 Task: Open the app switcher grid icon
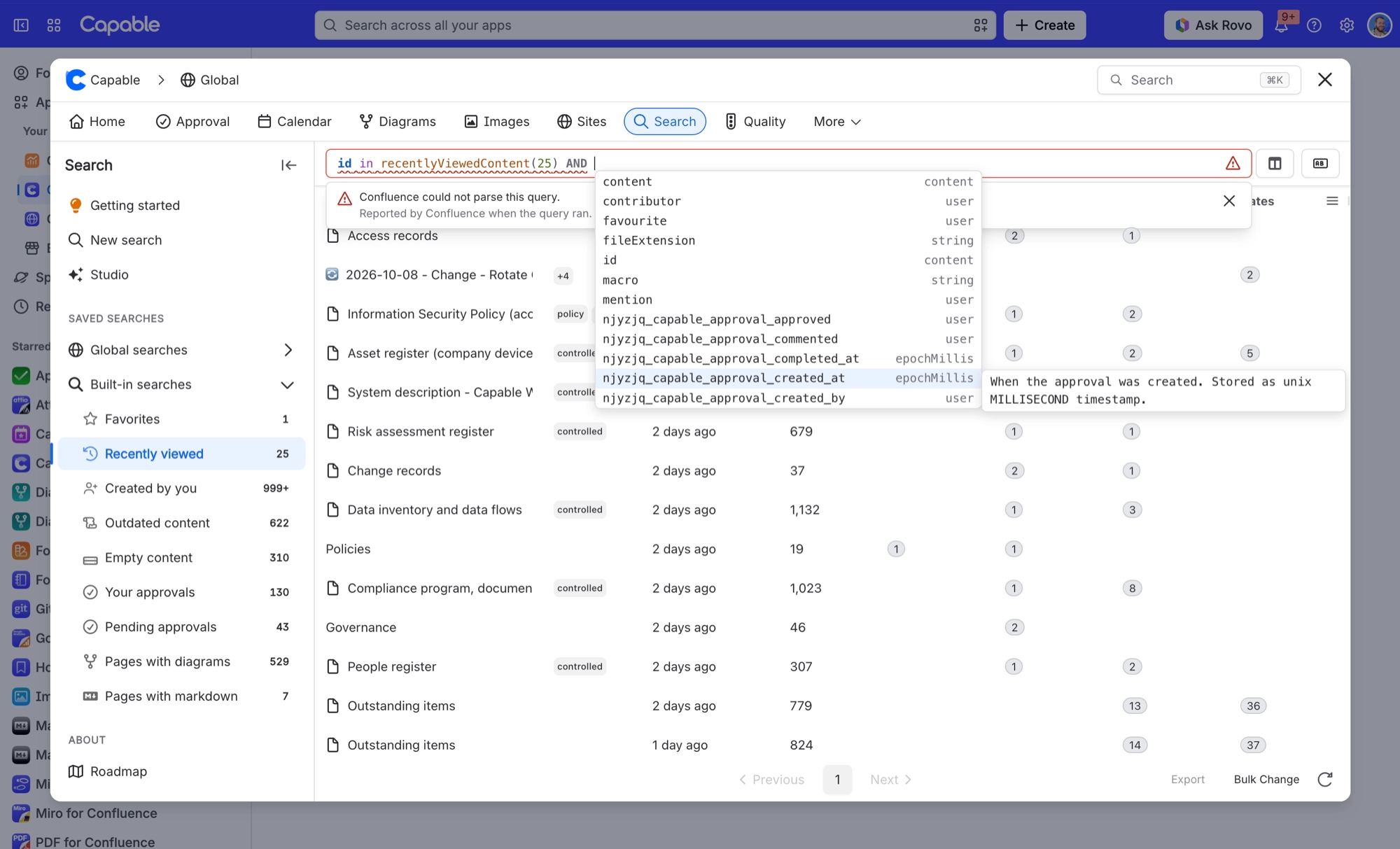pos(54,25)
